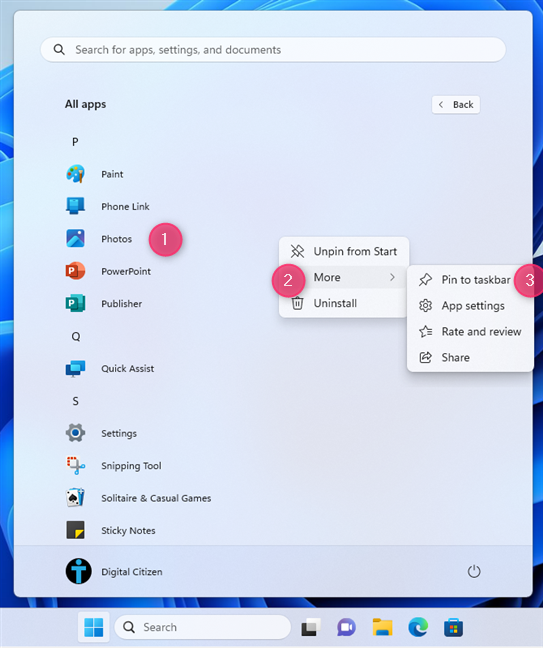Launch Snipping Tool from its icon

pos(75,465)
